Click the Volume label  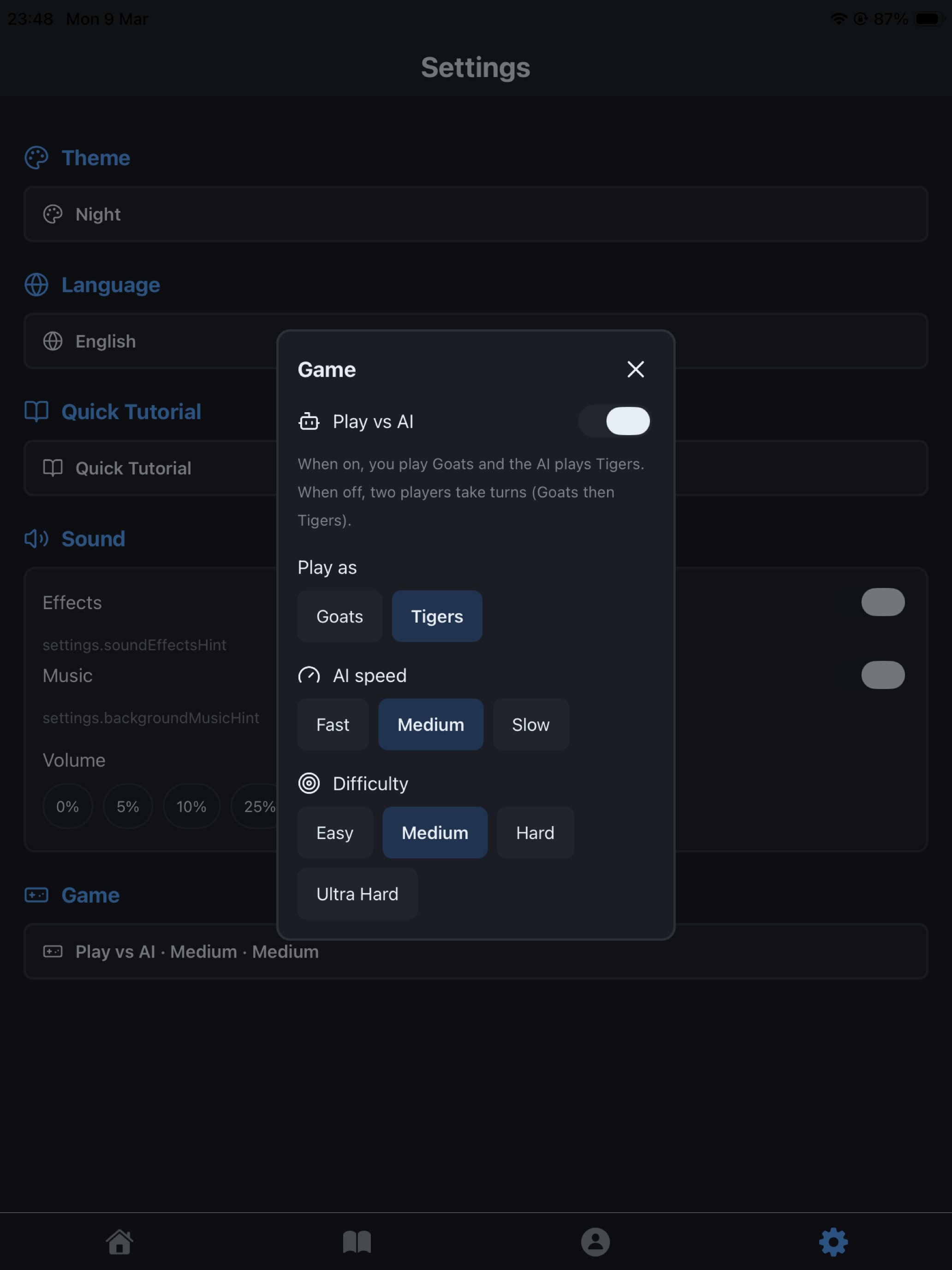coord(74,760)
